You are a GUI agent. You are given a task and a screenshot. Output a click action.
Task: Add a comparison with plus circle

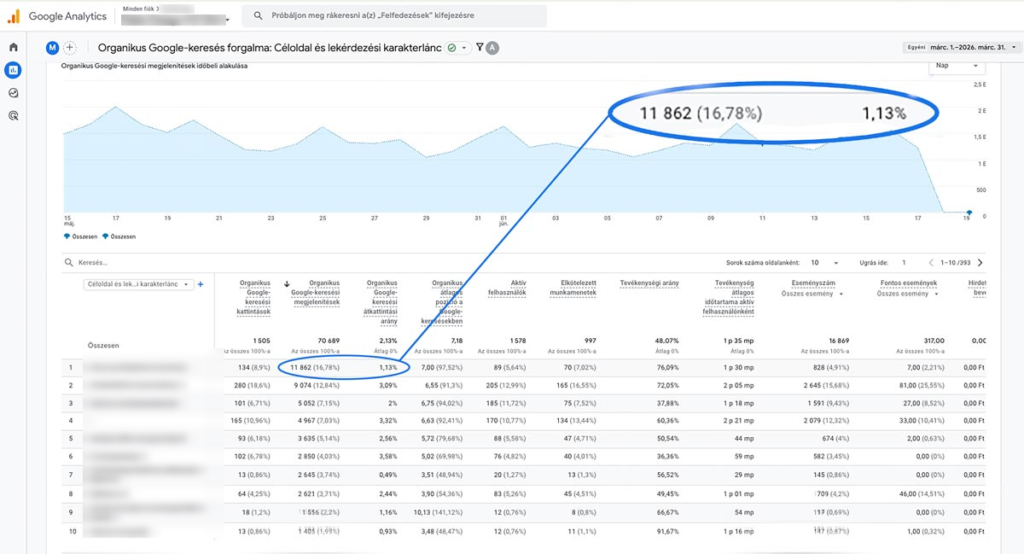click(70, 48)
